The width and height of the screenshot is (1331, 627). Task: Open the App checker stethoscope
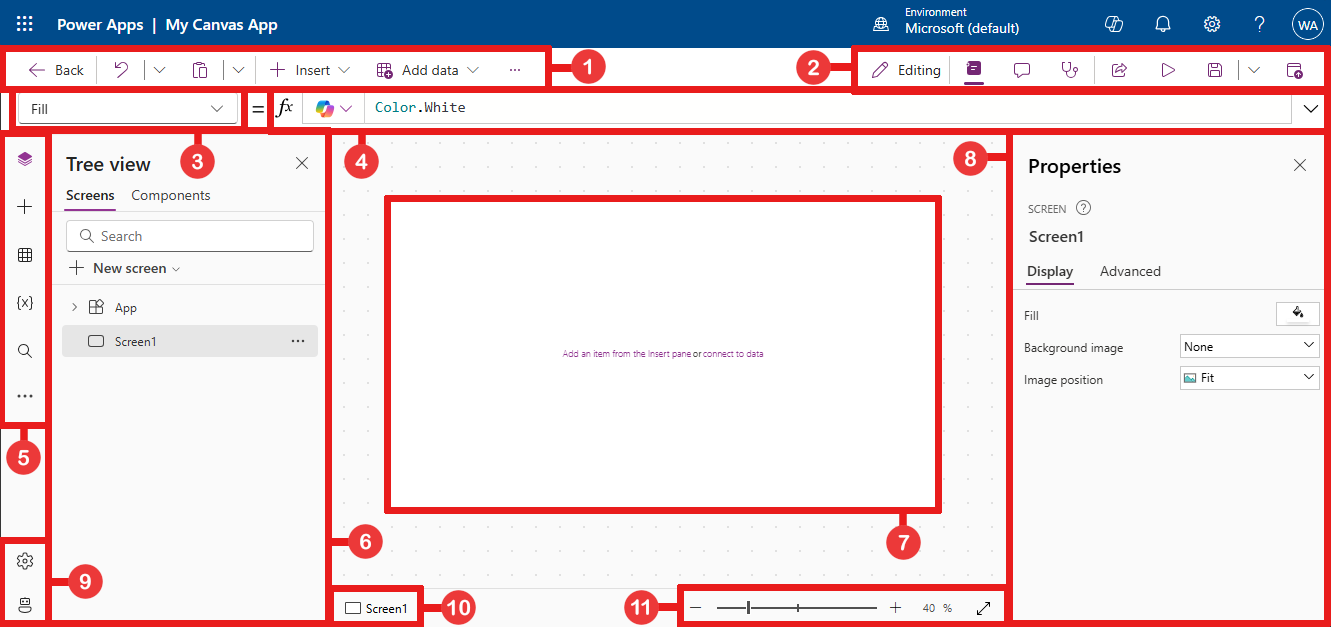point(1070,70)
